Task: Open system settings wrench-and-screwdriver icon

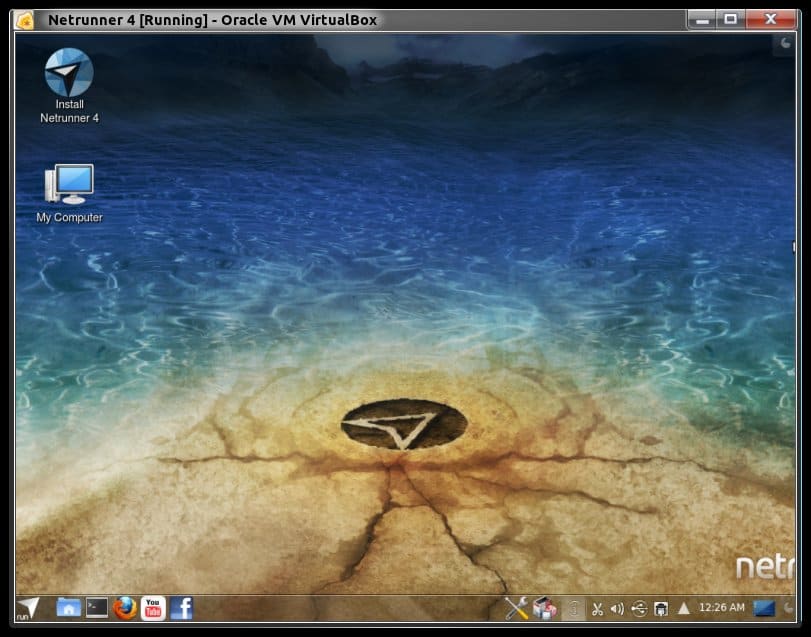Action: [516, 607]
